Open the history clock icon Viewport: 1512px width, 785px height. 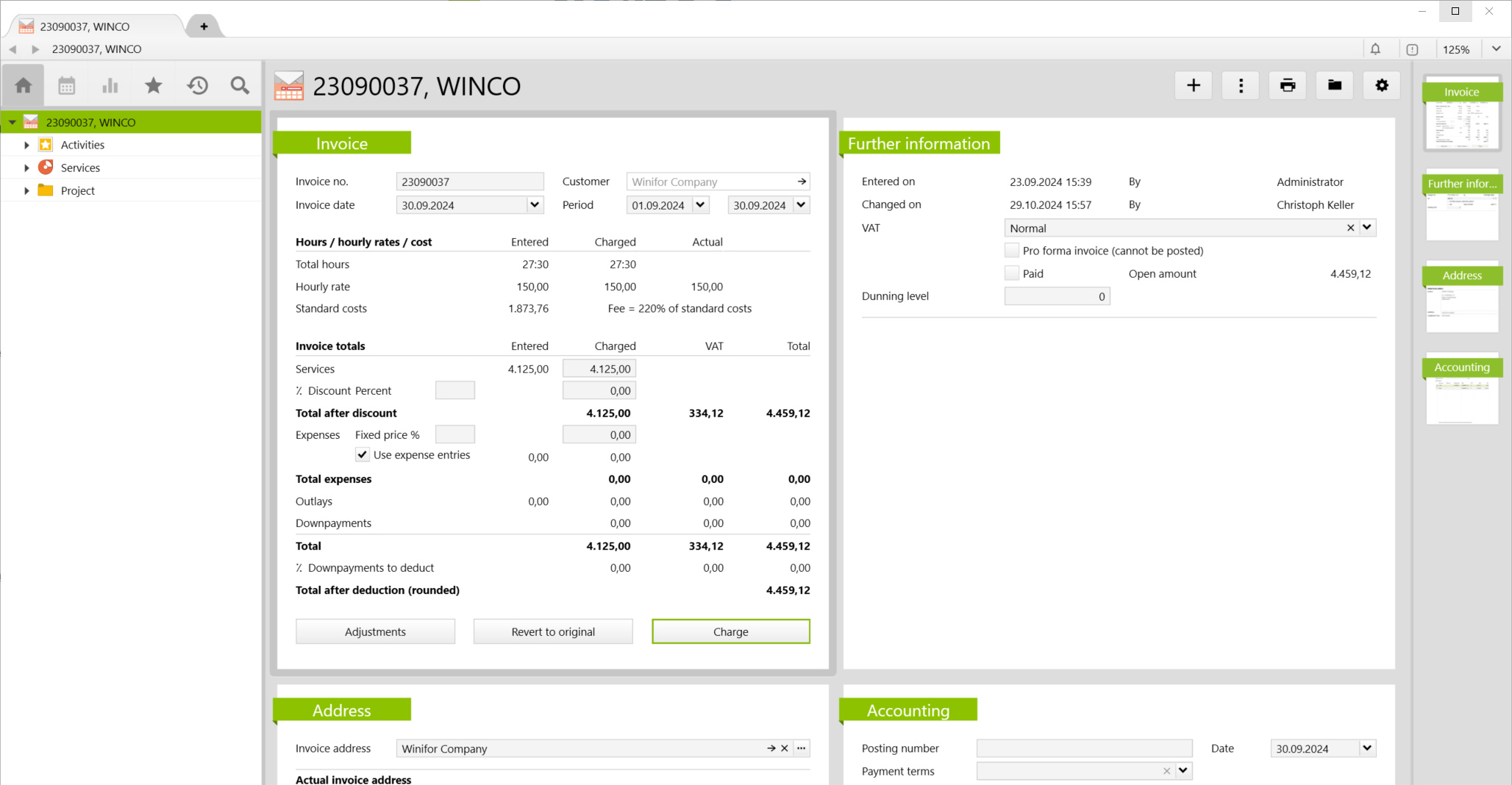(197, 86)
